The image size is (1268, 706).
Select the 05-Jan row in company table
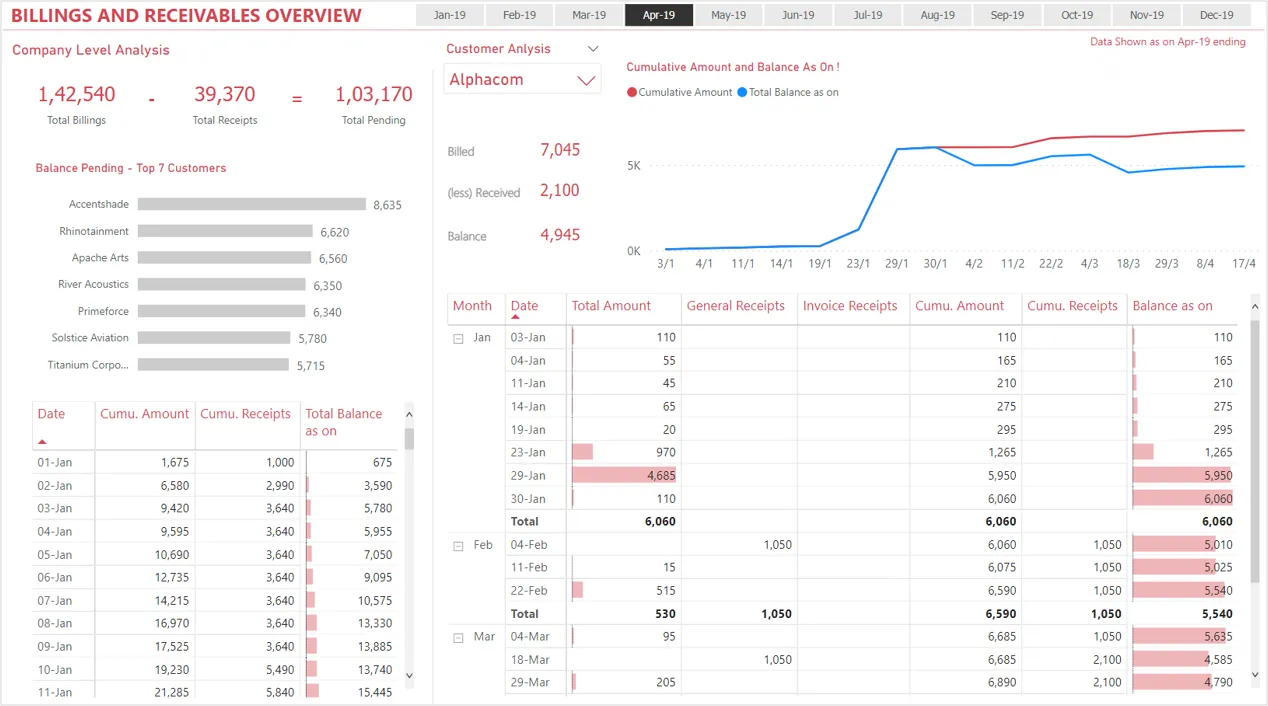click(x=215, y=555)
